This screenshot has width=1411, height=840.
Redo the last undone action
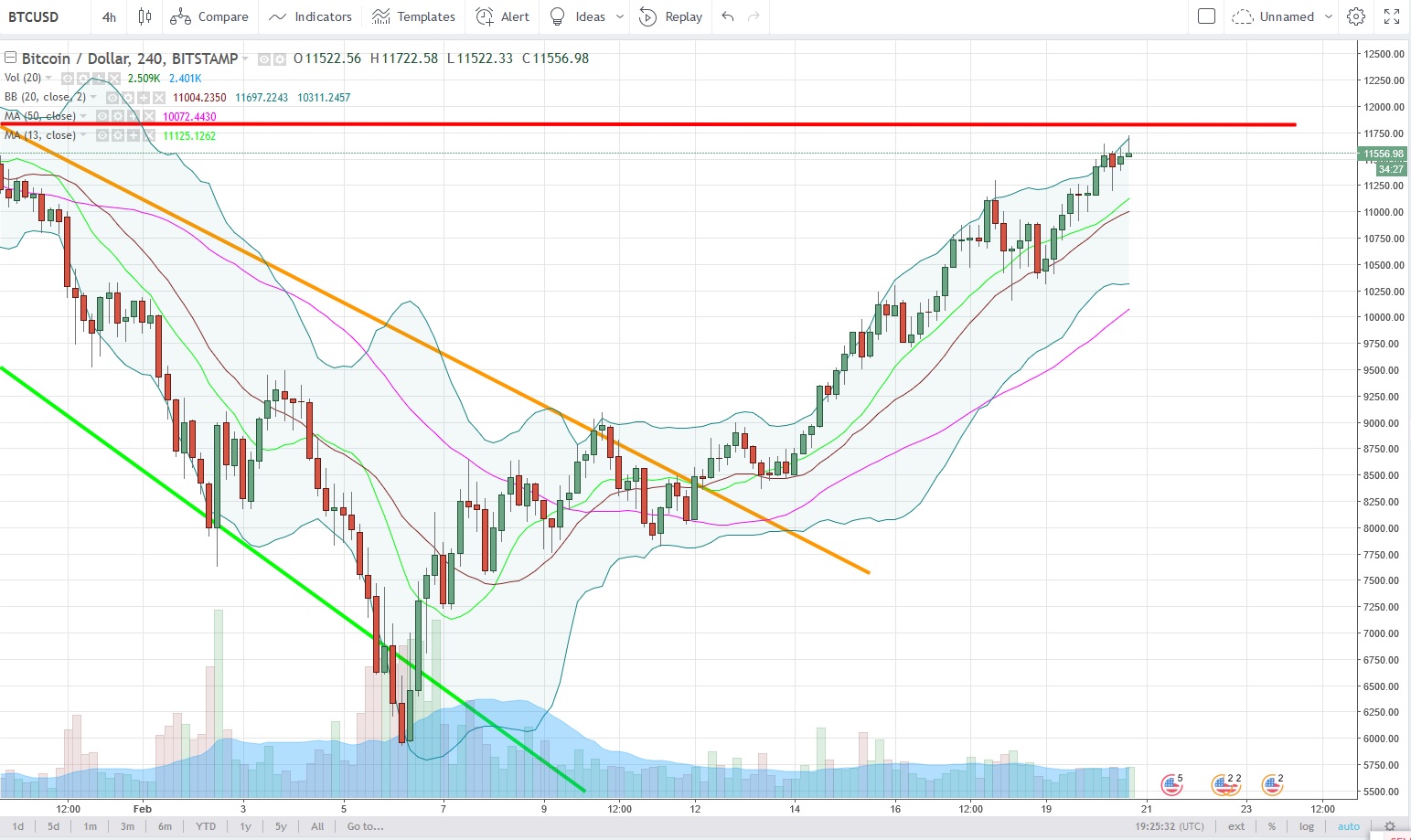coord(754,16)
